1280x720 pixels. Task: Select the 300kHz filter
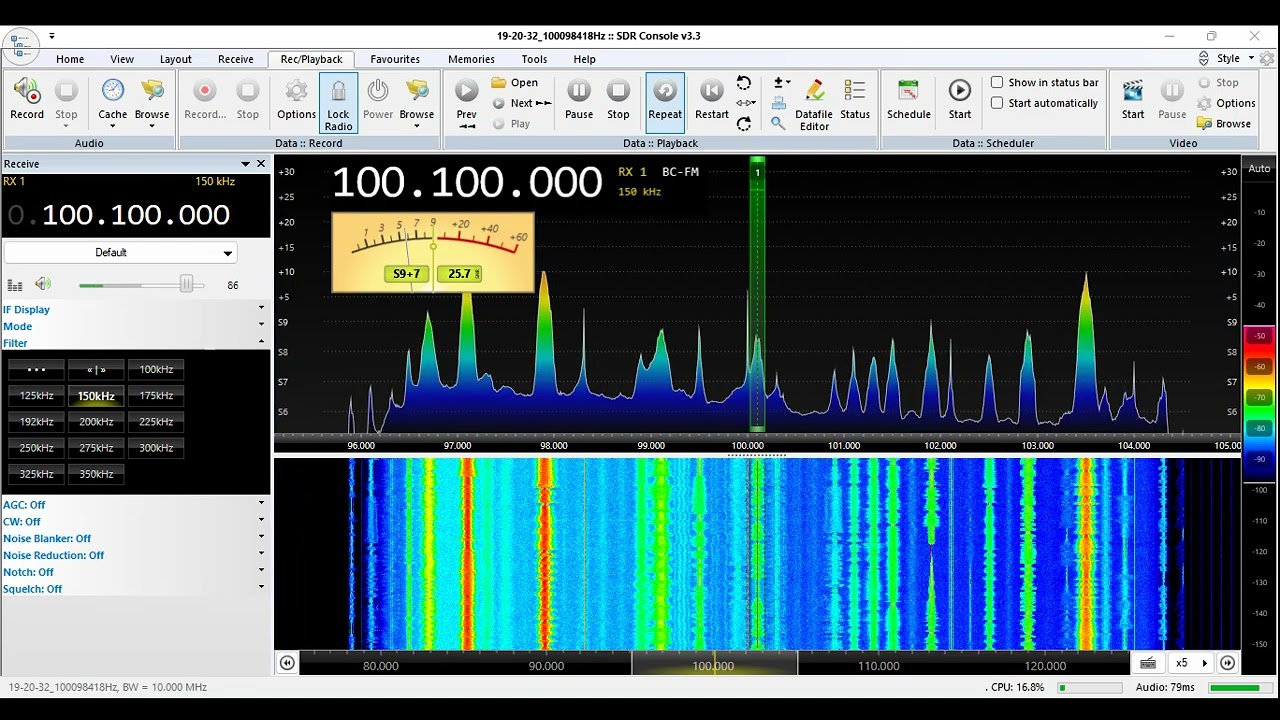pos(156,448)
